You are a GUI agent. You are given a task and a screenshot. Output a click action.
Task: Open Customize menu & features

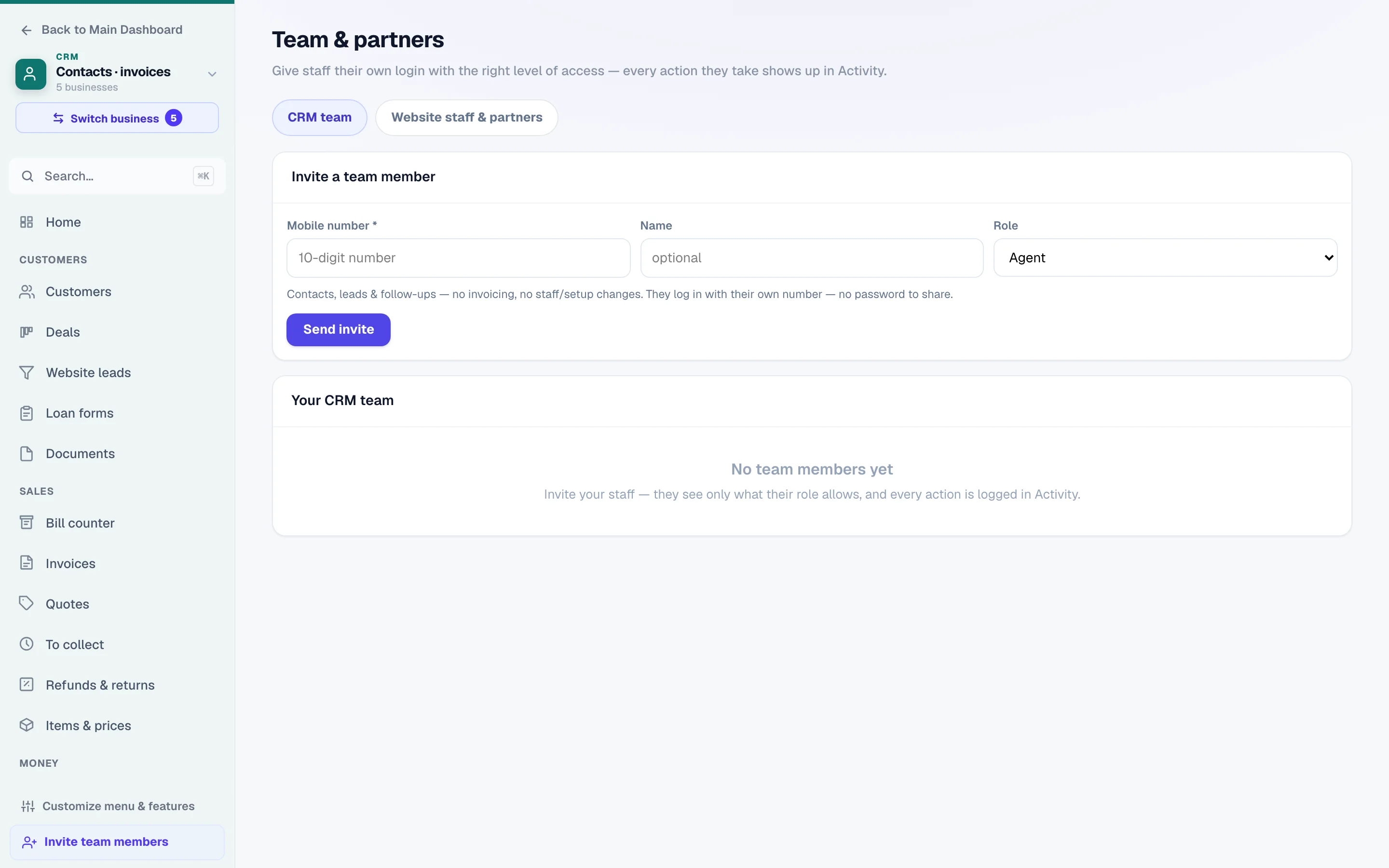click(108, 806)
